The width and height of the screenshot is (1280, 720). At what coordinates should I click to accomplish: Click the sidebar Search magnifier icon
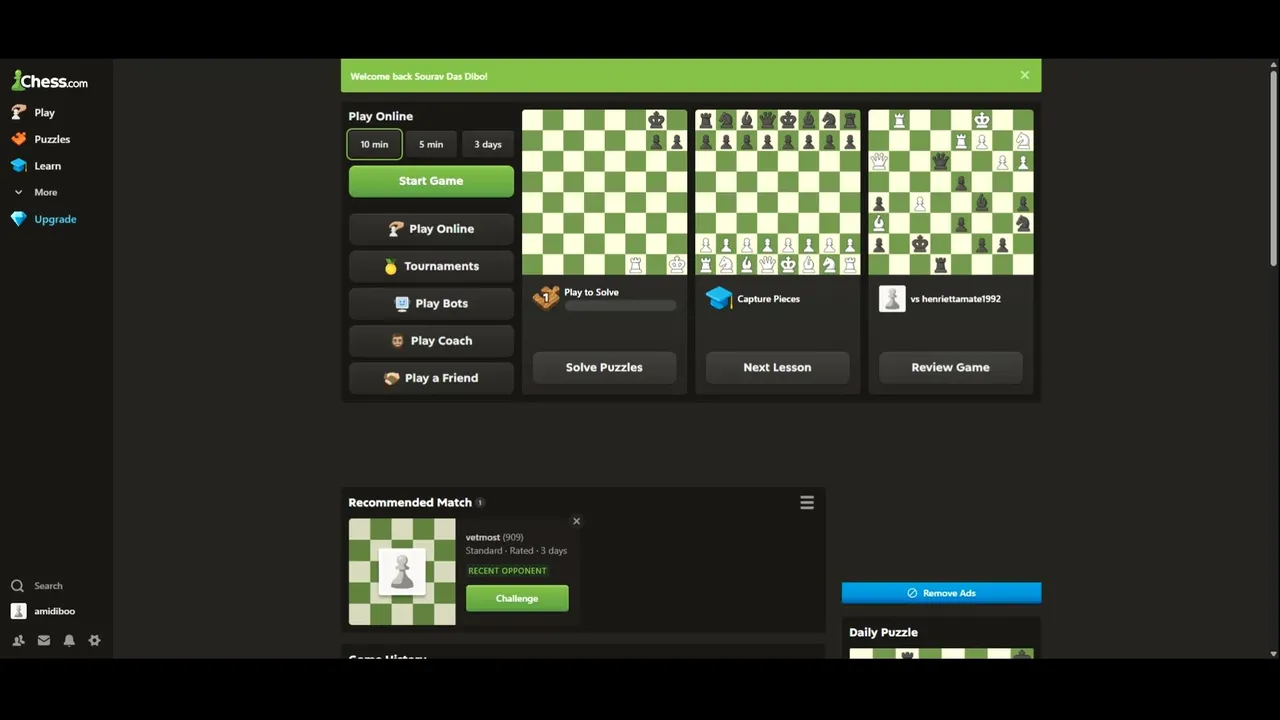(x=17, y=586)
